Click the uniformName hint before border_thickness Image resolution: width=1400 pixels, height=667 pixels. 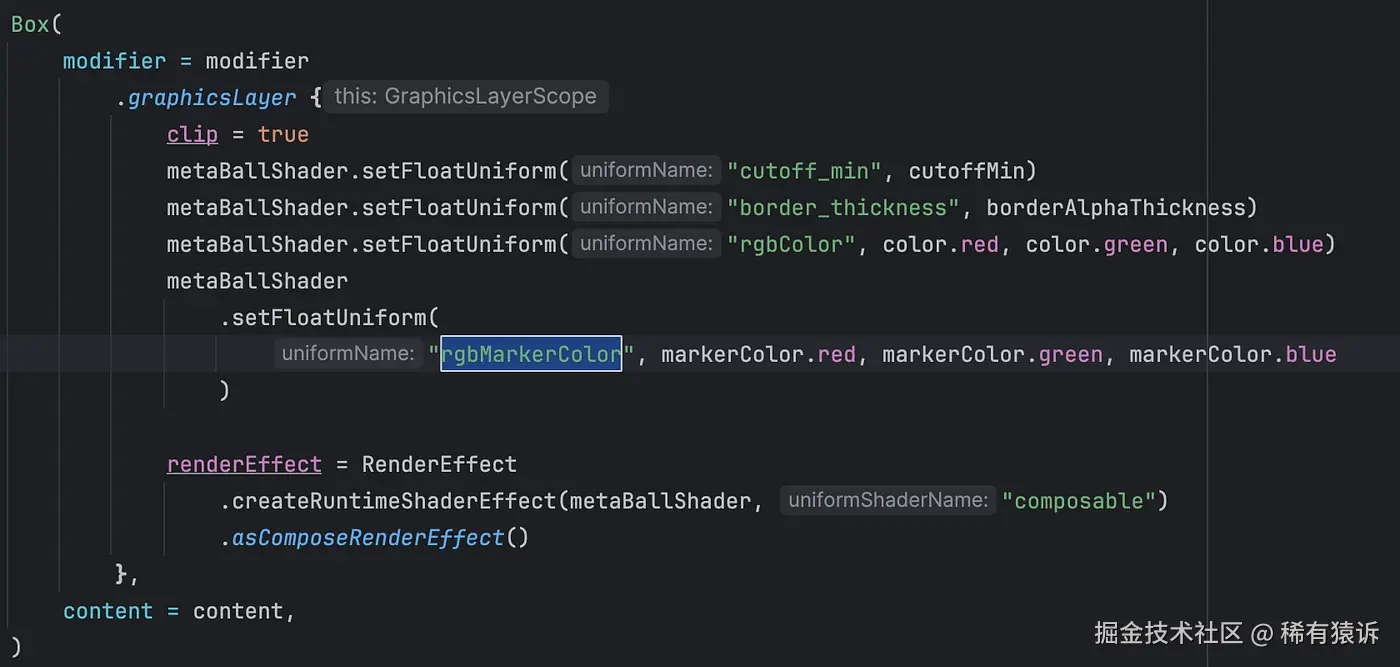(x=646, y=208)
